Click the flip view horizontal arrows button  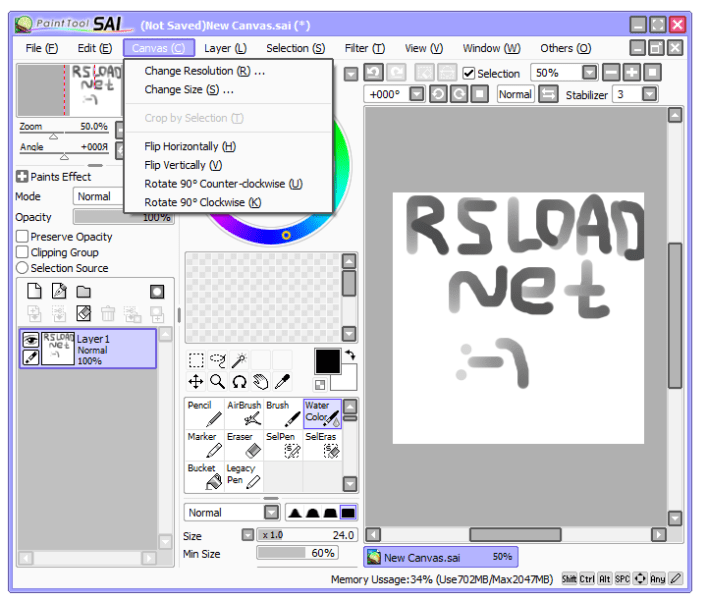point(548,94)
